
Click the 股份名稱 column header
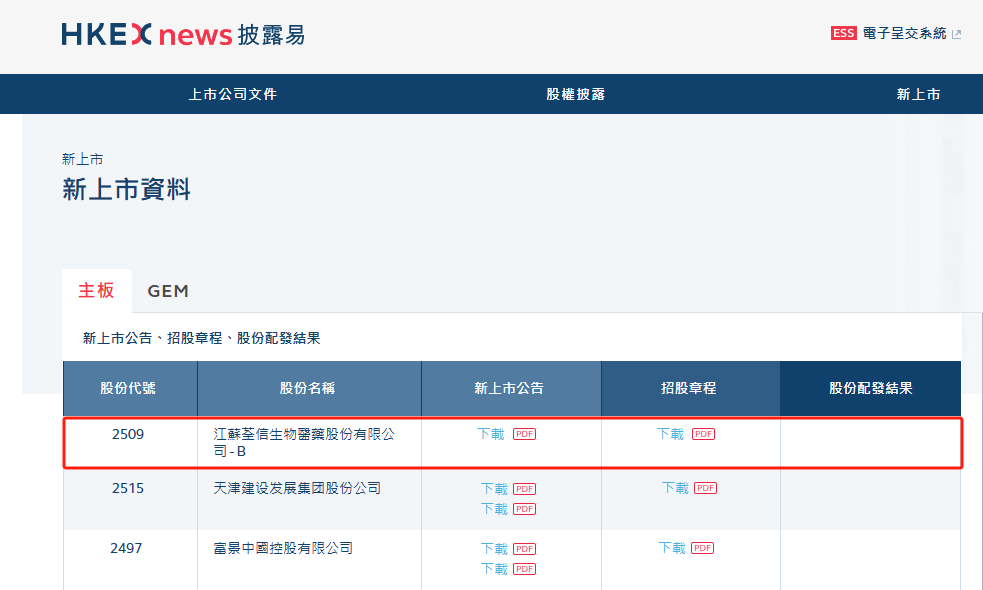[309, 388]
